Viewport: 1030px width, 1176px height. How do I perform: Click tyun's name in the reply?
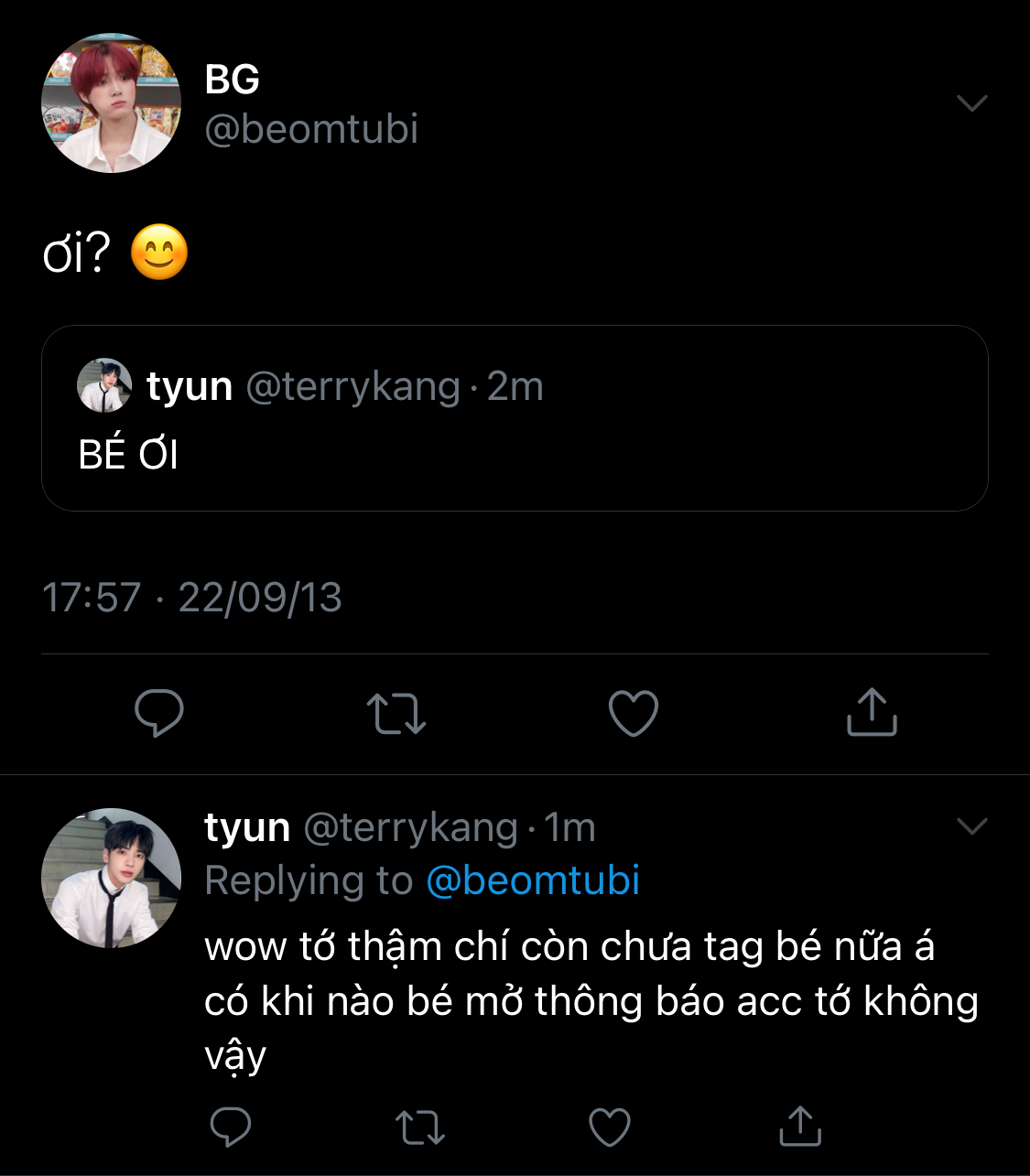point(247,827)
